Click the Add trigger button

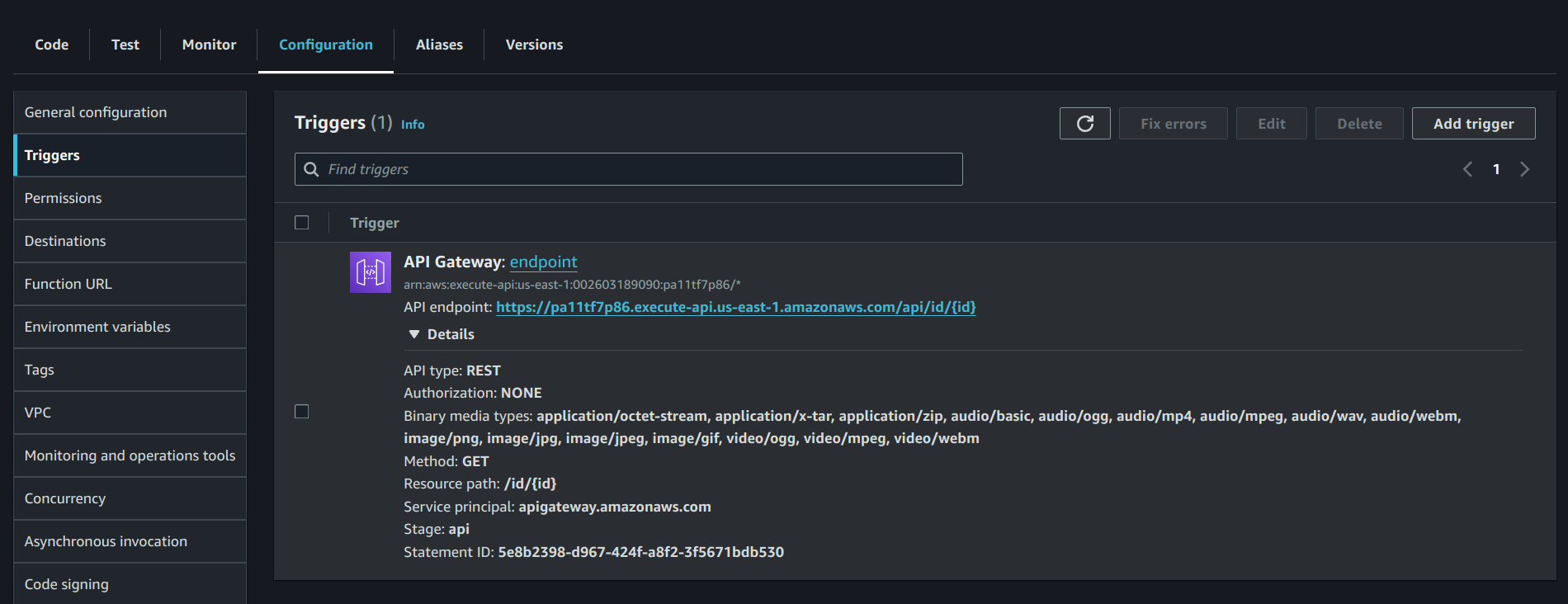pyautogui.click(x=1473, y=124)
